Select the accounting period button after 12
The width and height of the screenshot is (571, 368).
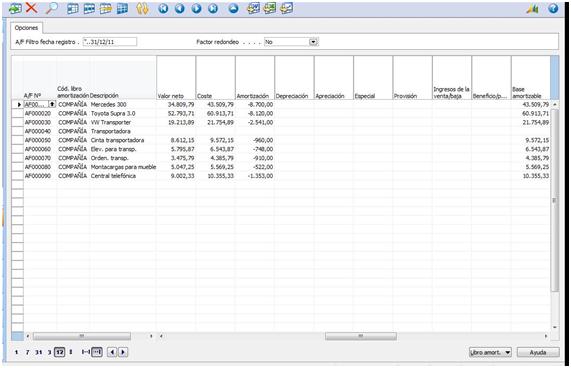pyautogui.click(x=71, y=352)
